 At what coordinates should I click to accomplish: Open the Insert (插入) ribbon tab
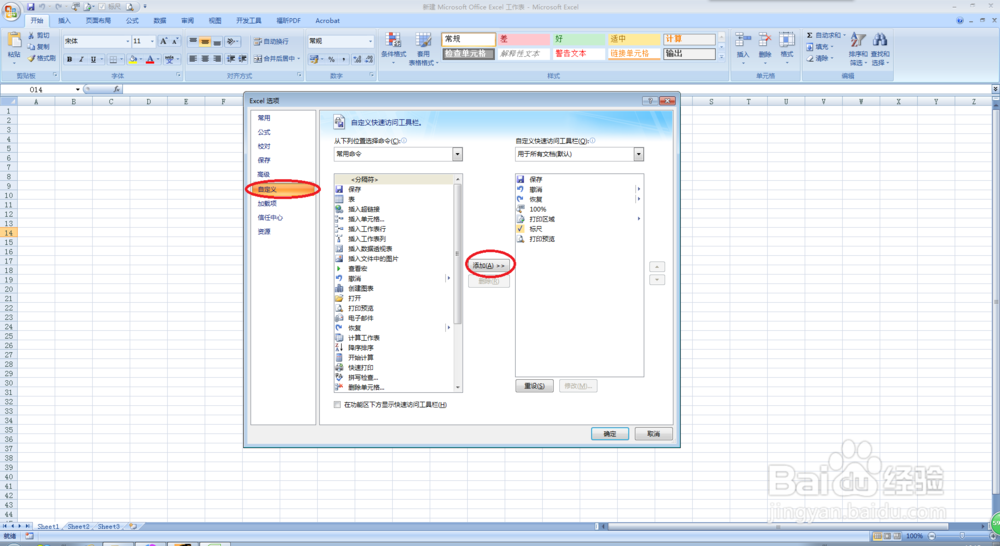tap(64, 20)
